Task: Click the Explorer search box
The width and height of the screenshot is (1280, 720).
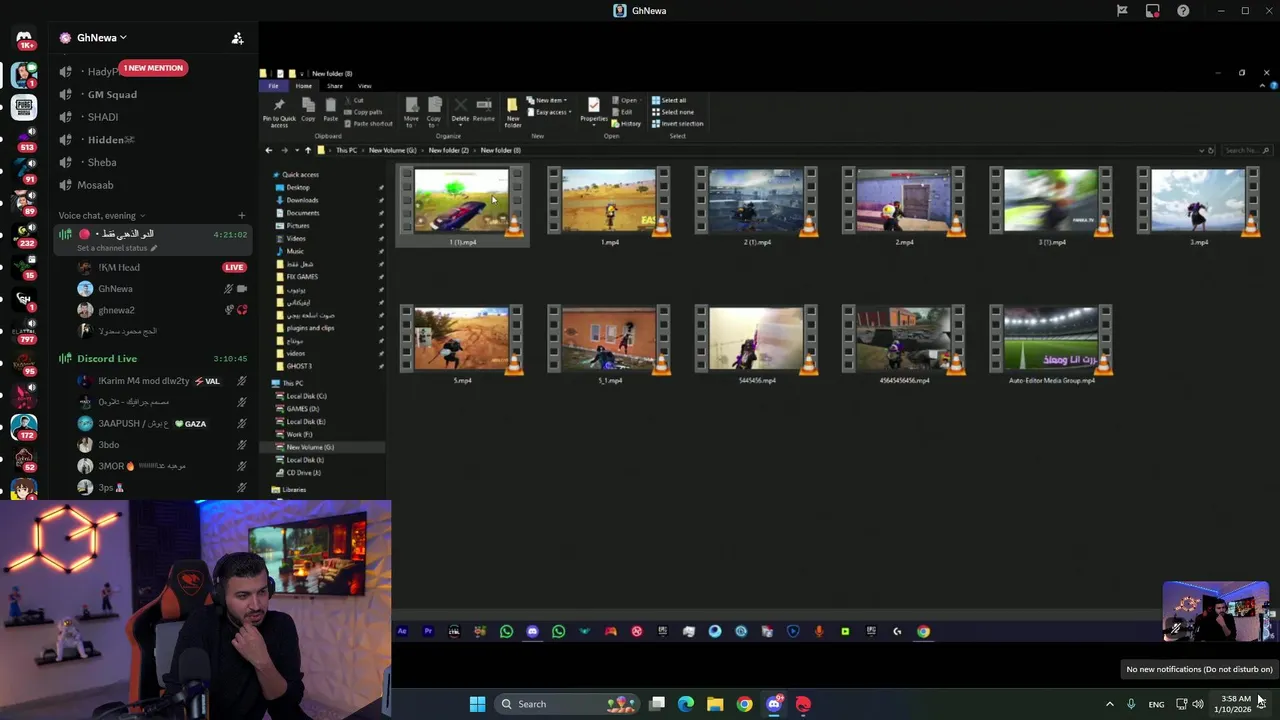Action: coord(1246,150)
